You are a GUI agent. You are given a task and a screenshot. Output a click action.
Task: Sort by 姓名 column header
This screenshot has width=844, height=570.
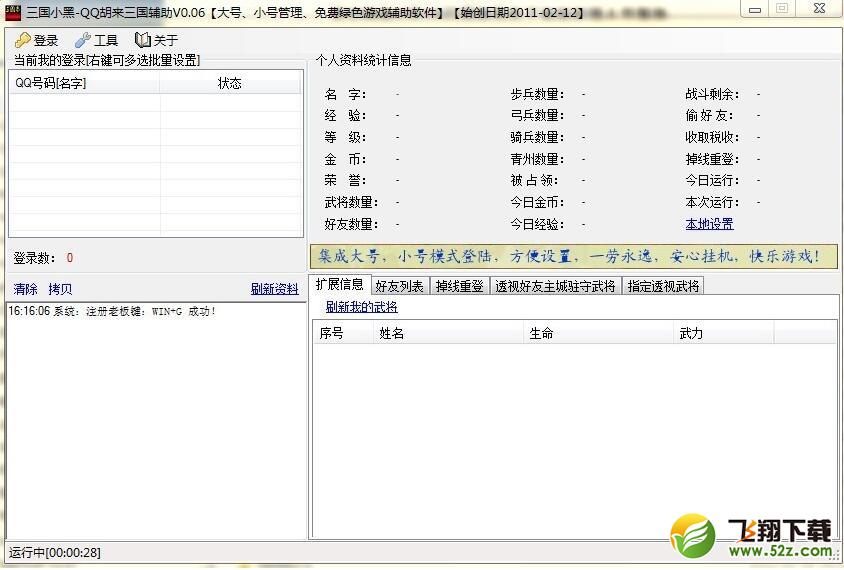point(448,333)
